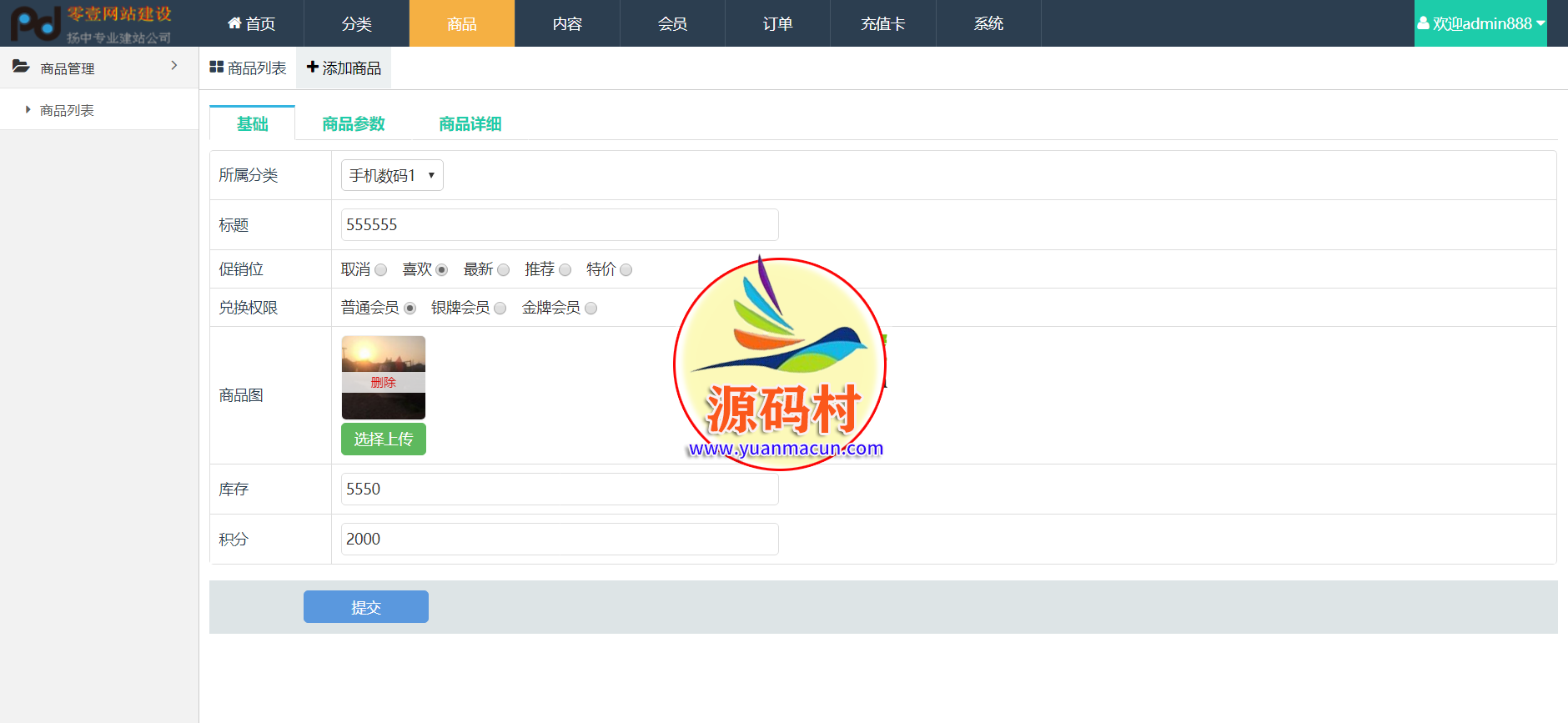Select the 特价 promotion radio button
This screenshot has width=1568, height=723.
click(626, 270)
